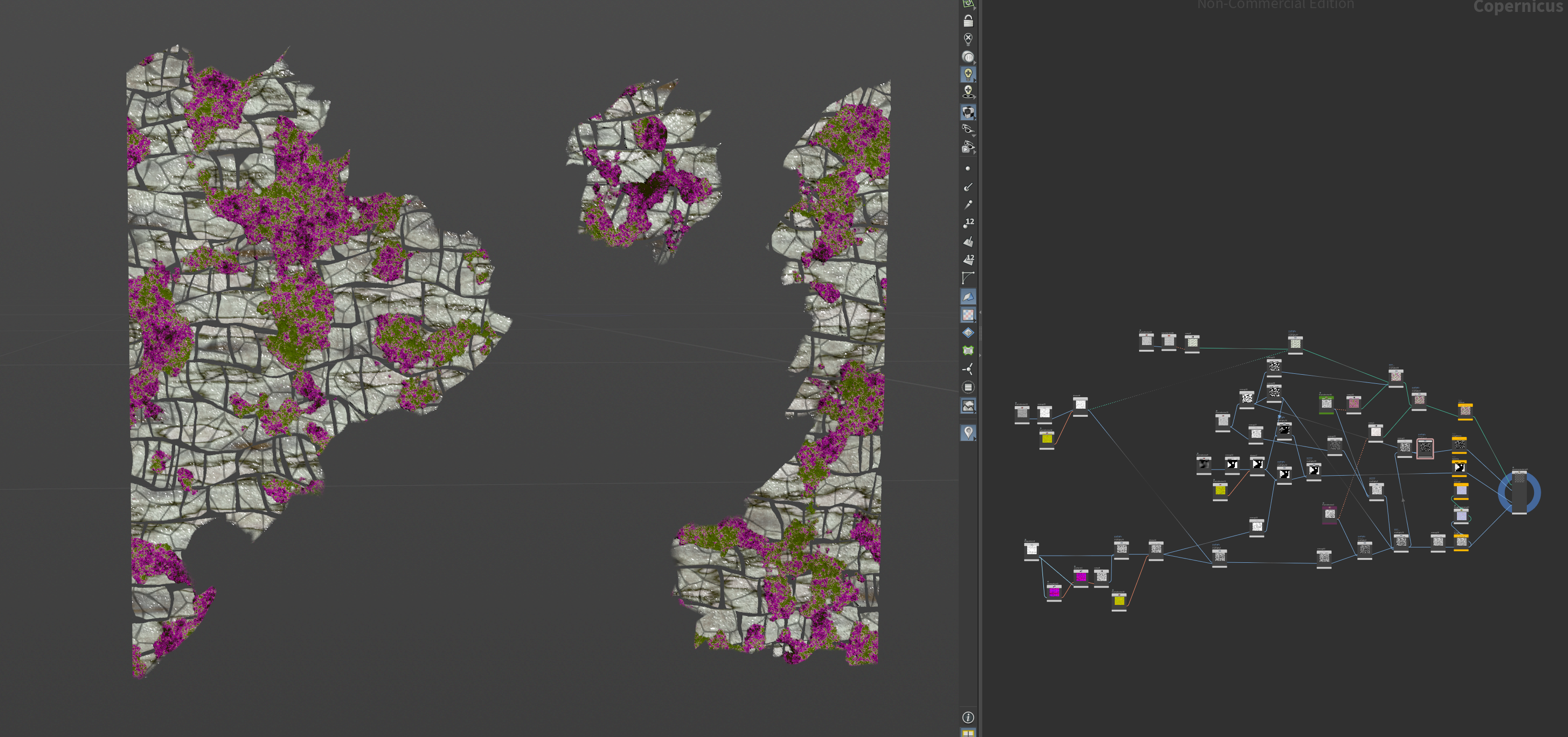The width and height of the screenshot is (1568, 737).
Task: Toggle the checkerboard transparency background button
Action: pyautogui.click(x=968, y=314)
